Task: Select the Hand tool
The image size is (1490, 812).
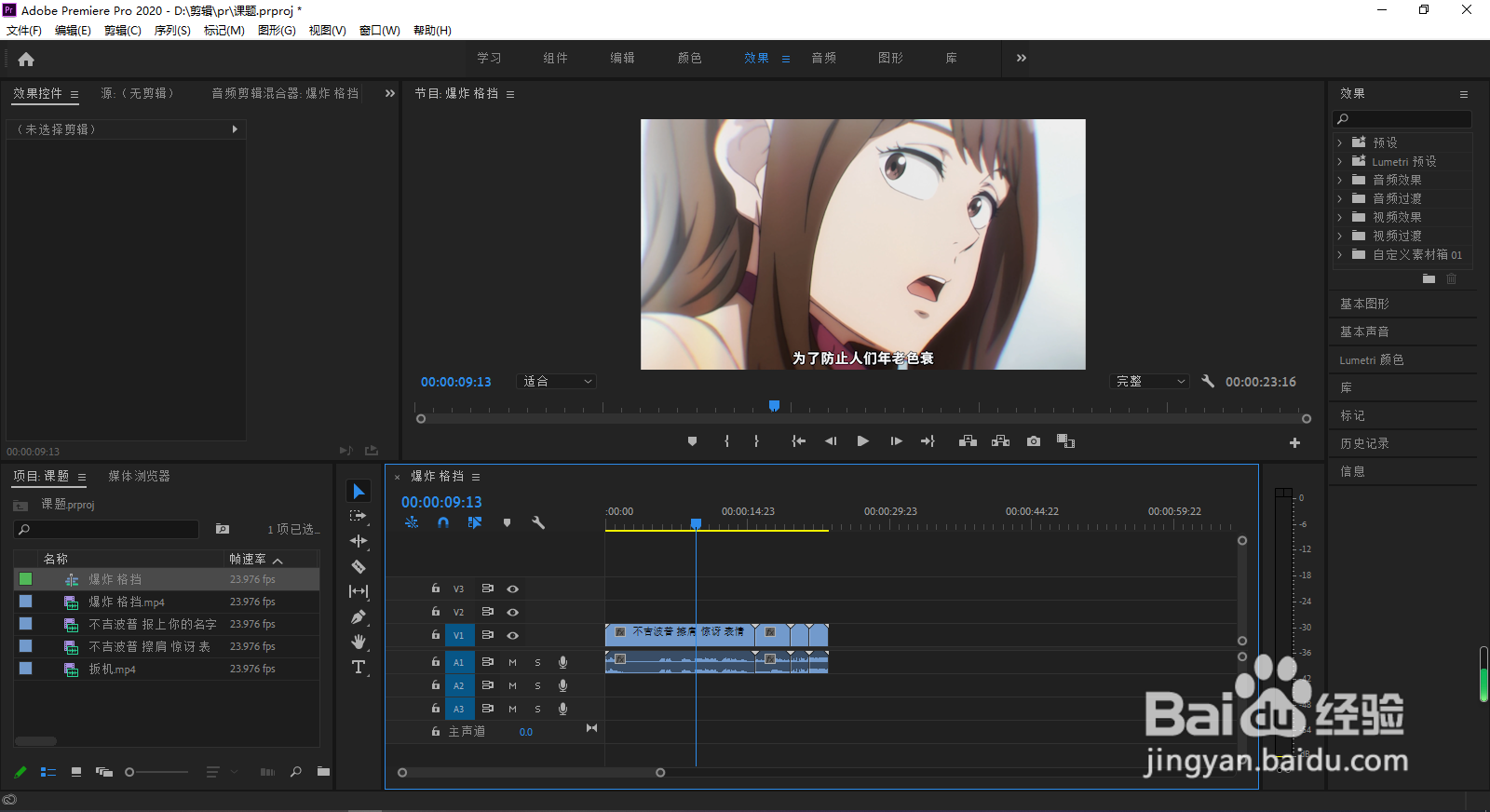Action: pyautogui.click(x=359, y=642)
